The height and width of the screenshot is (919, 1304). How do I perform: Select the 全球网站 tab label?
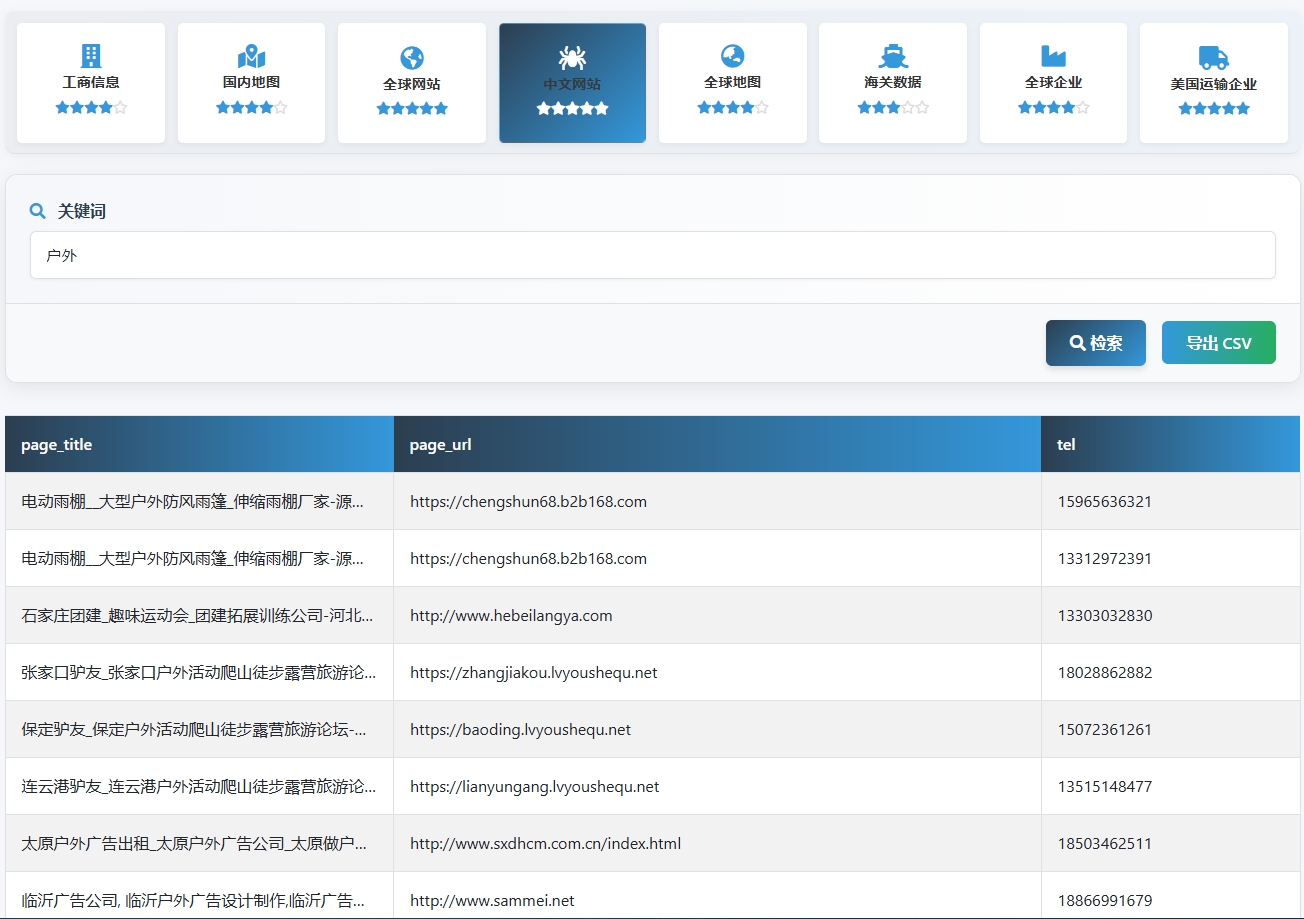click(412, 84)
